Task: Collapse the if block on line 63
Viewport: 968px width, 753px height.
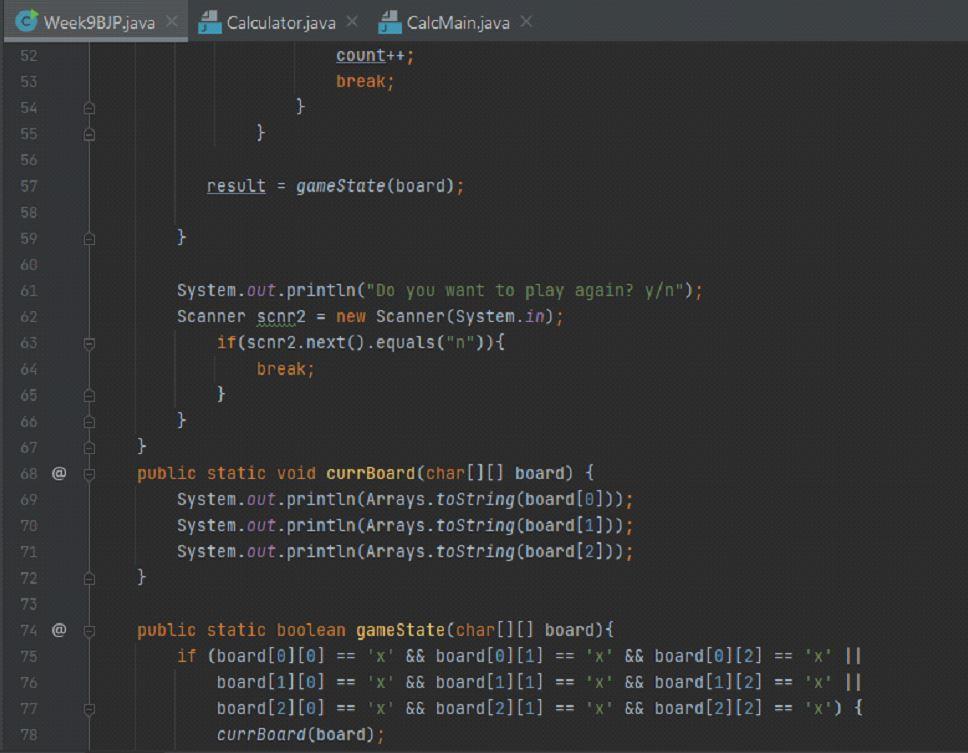Action: tap(89, 344)
